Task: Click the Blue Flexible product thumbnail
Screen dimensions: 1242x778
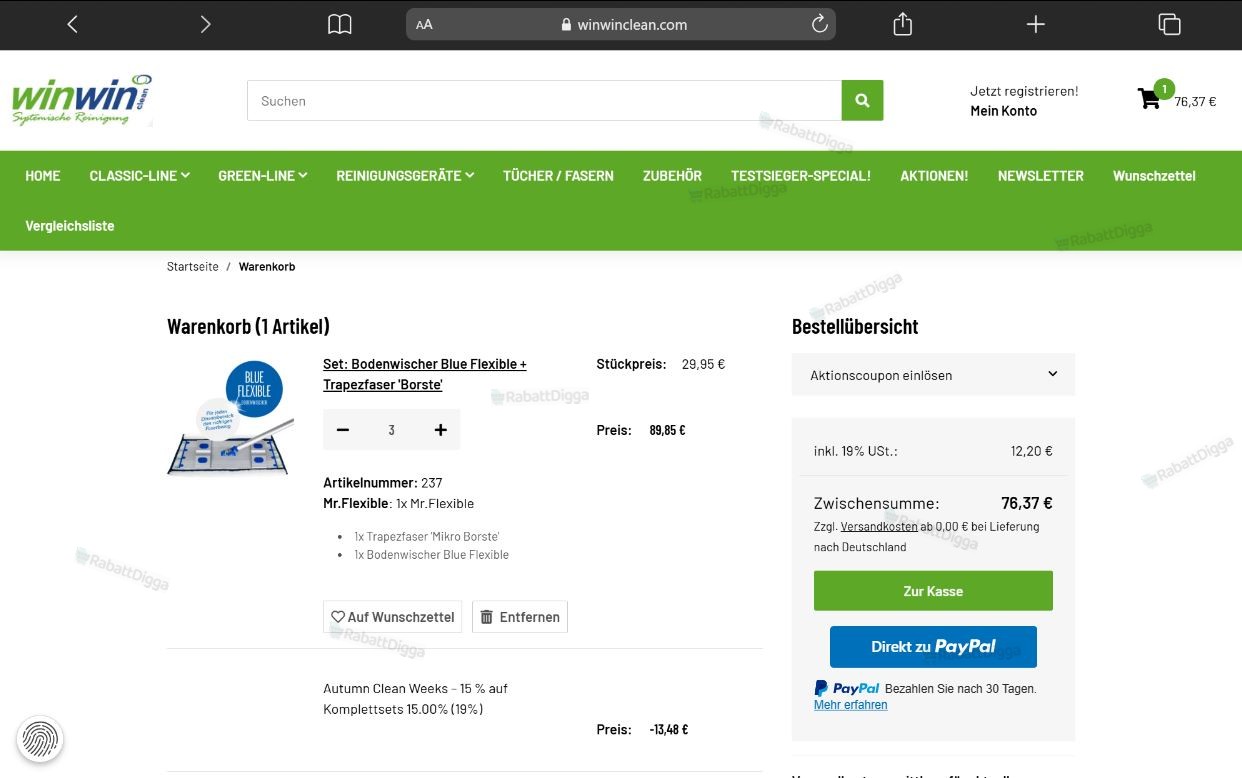Action: click(x=231, y=417)
